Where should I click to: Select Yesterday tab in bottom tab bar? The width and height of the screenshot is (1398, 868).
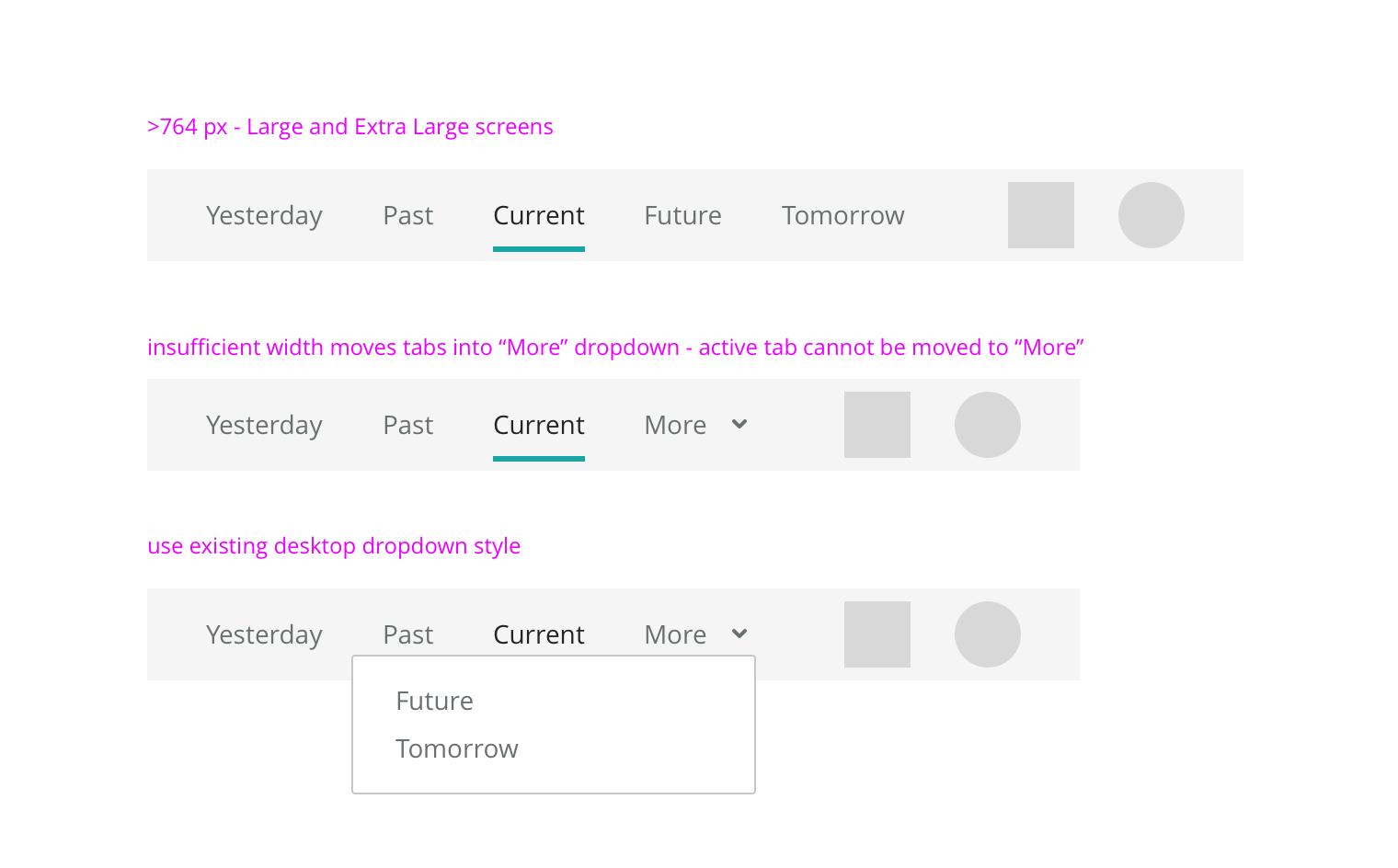point(264,634)
